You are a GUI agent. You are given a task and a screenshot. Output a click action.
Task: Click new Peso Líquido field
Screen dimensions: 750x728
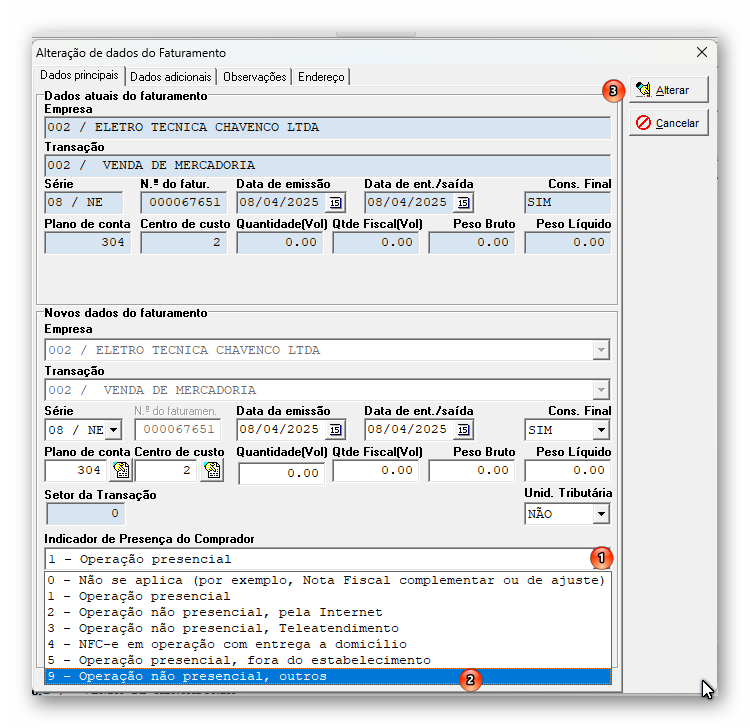567,470
